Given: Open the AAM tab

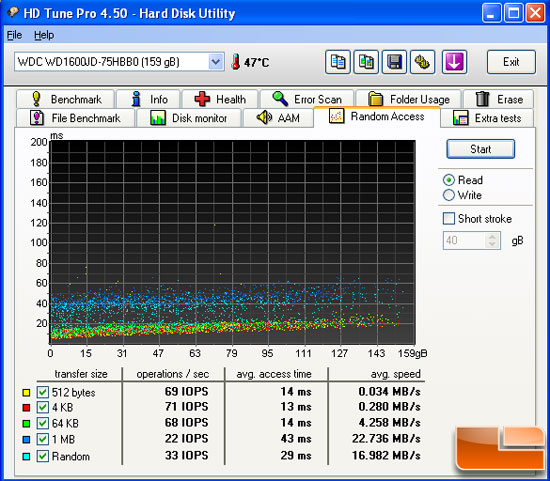Looking at the screenshot, I should click(x=278, y=118).
